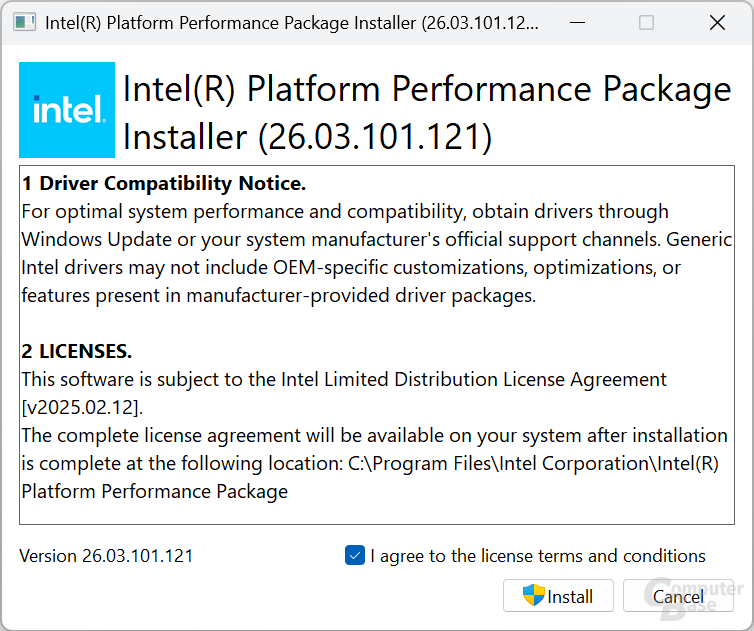The height and width of the screenshot is (631, 754).
Task: Select the 'Driver Compatibility Notice' heading
Action: [x=163, y=184]
